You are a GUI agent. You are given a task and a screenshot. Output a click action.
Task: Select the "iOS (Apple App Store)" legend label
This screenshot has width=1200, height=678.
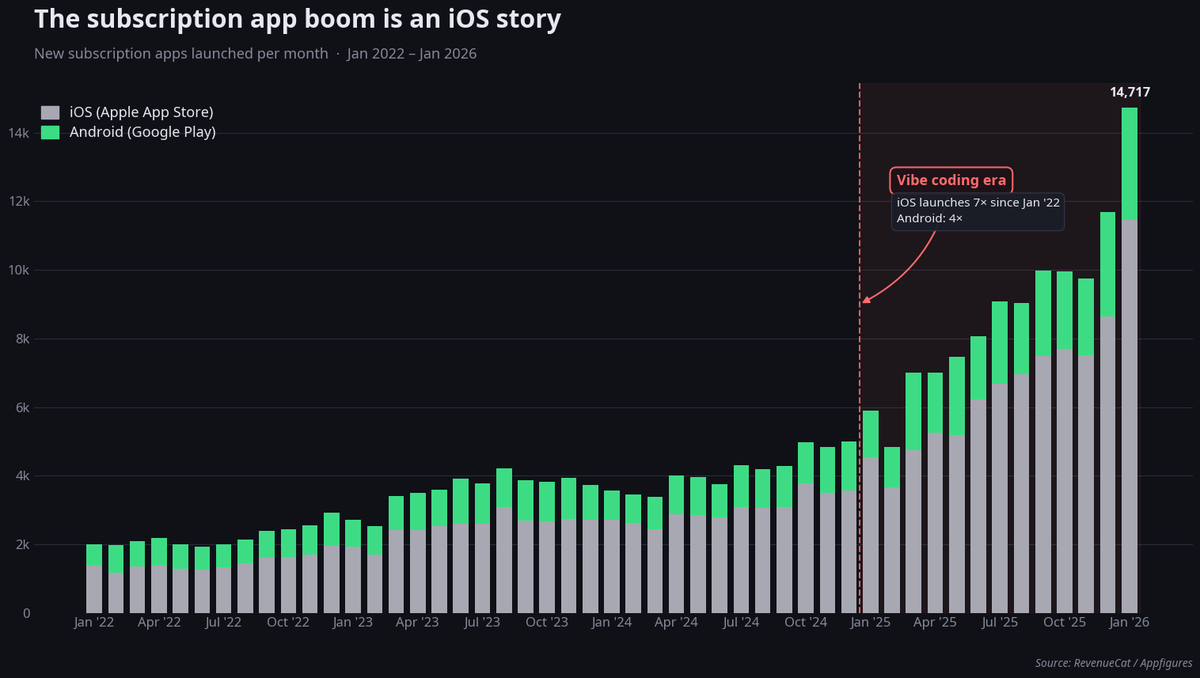point(141,112)
